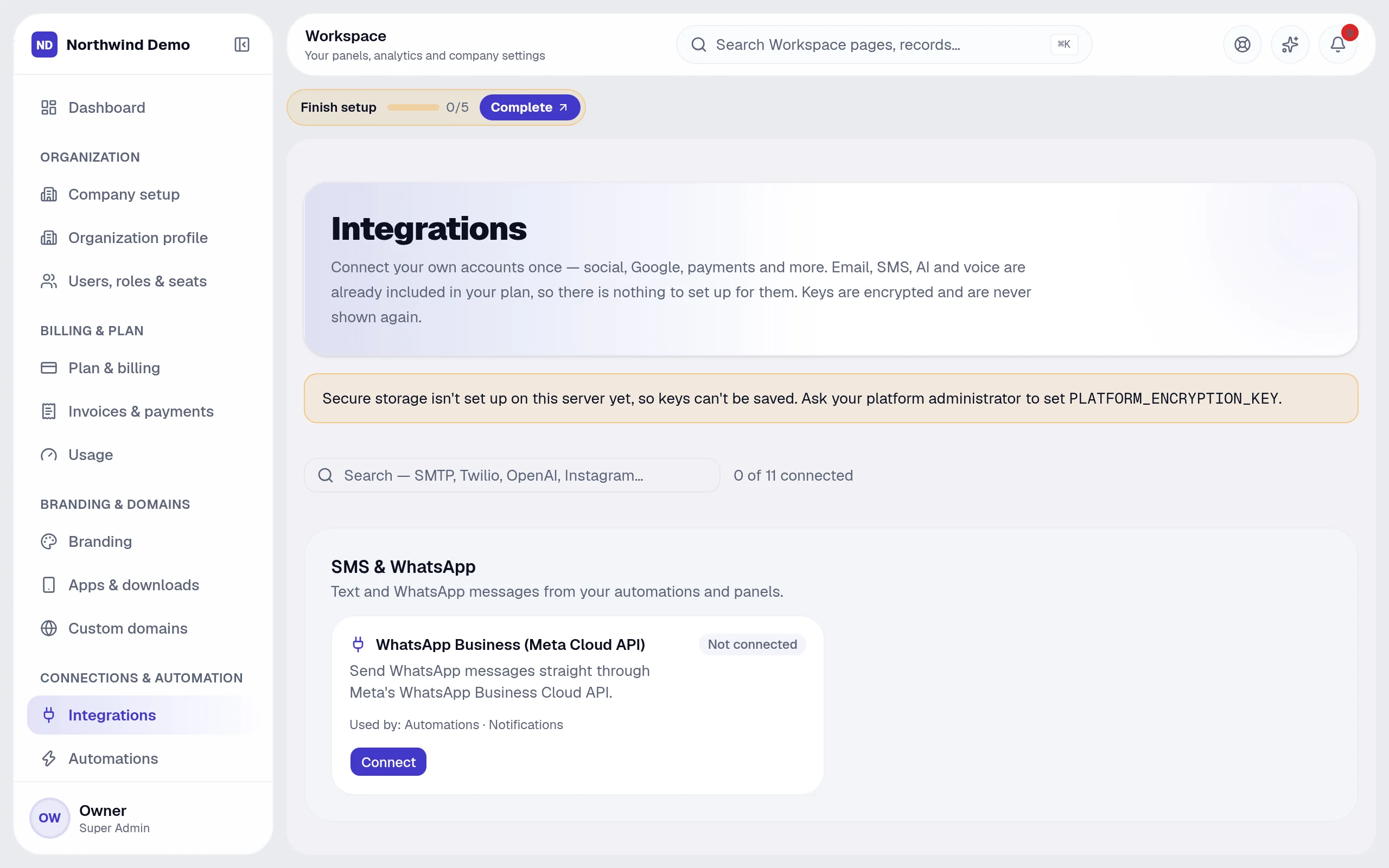Click the Plan & billing card icon
Image resolution: width=1389 pixels, height=868 pixels.
49,368
